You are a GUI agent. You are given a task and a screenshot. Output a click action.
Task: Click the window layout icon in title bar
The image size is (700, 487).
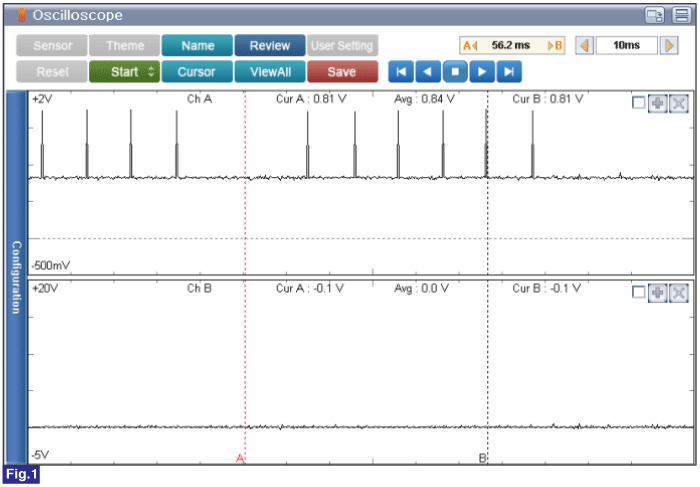tap(655, 16)
